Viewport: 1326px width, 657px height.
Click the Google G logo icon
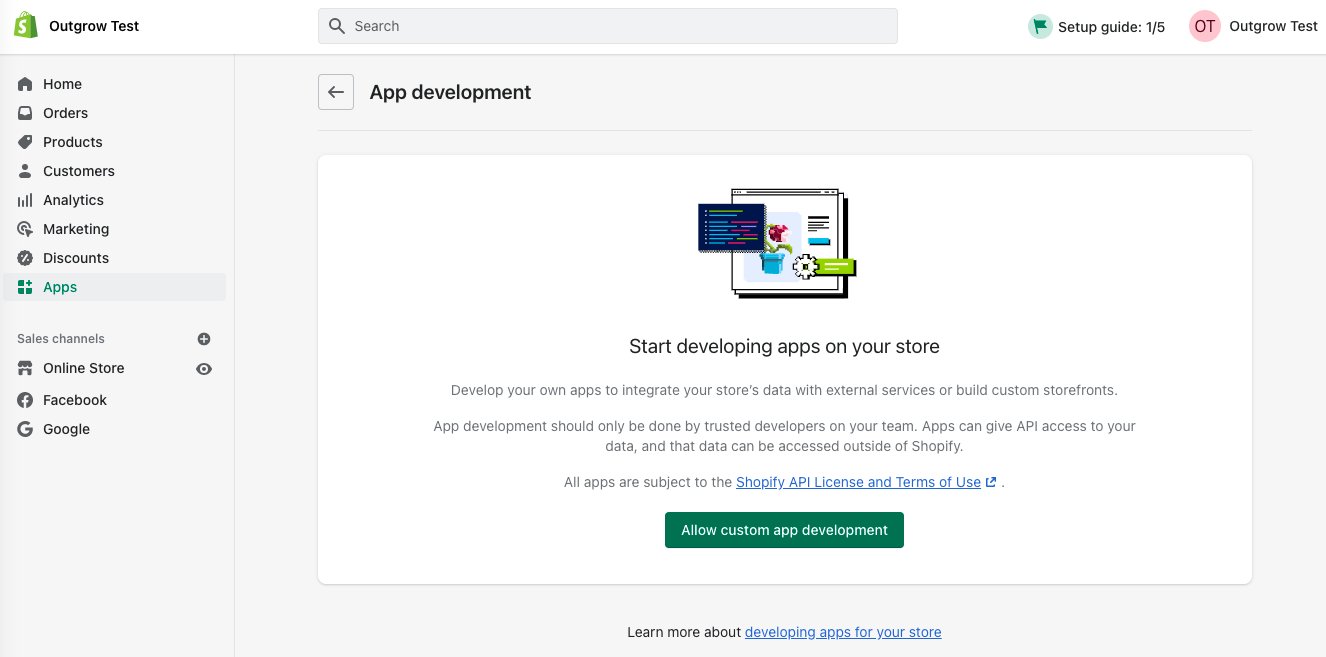point(25,429)
